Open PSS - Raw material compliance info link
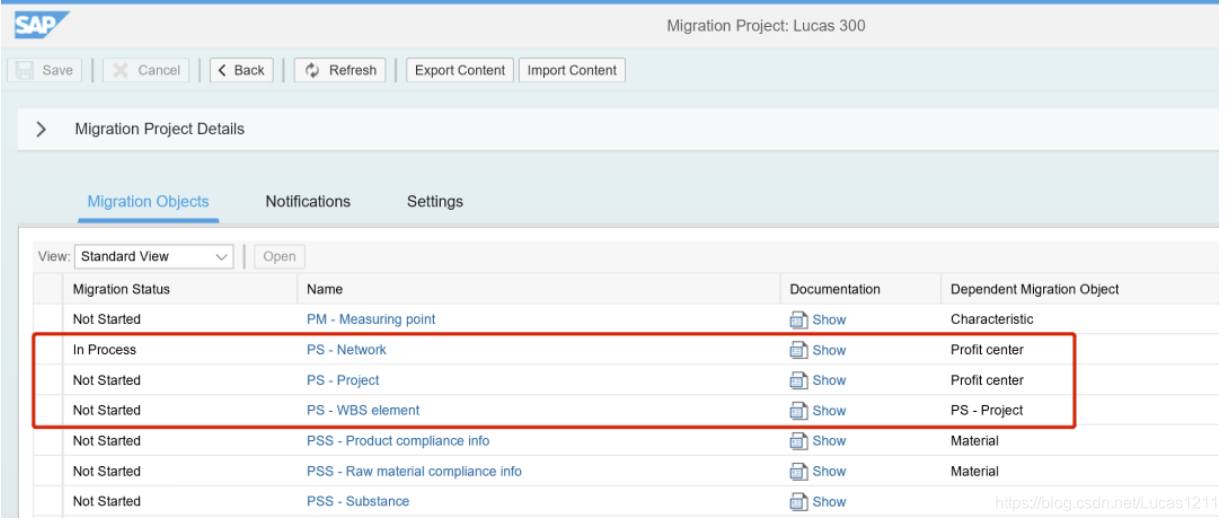 (414, 471)
